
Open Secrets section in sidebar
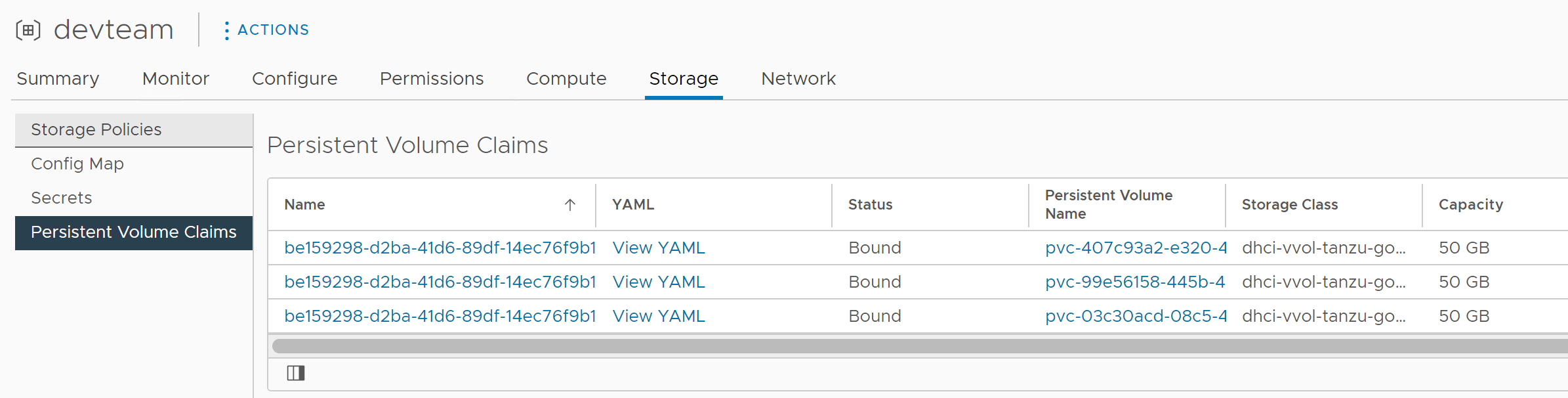click(x=62, y=198)
